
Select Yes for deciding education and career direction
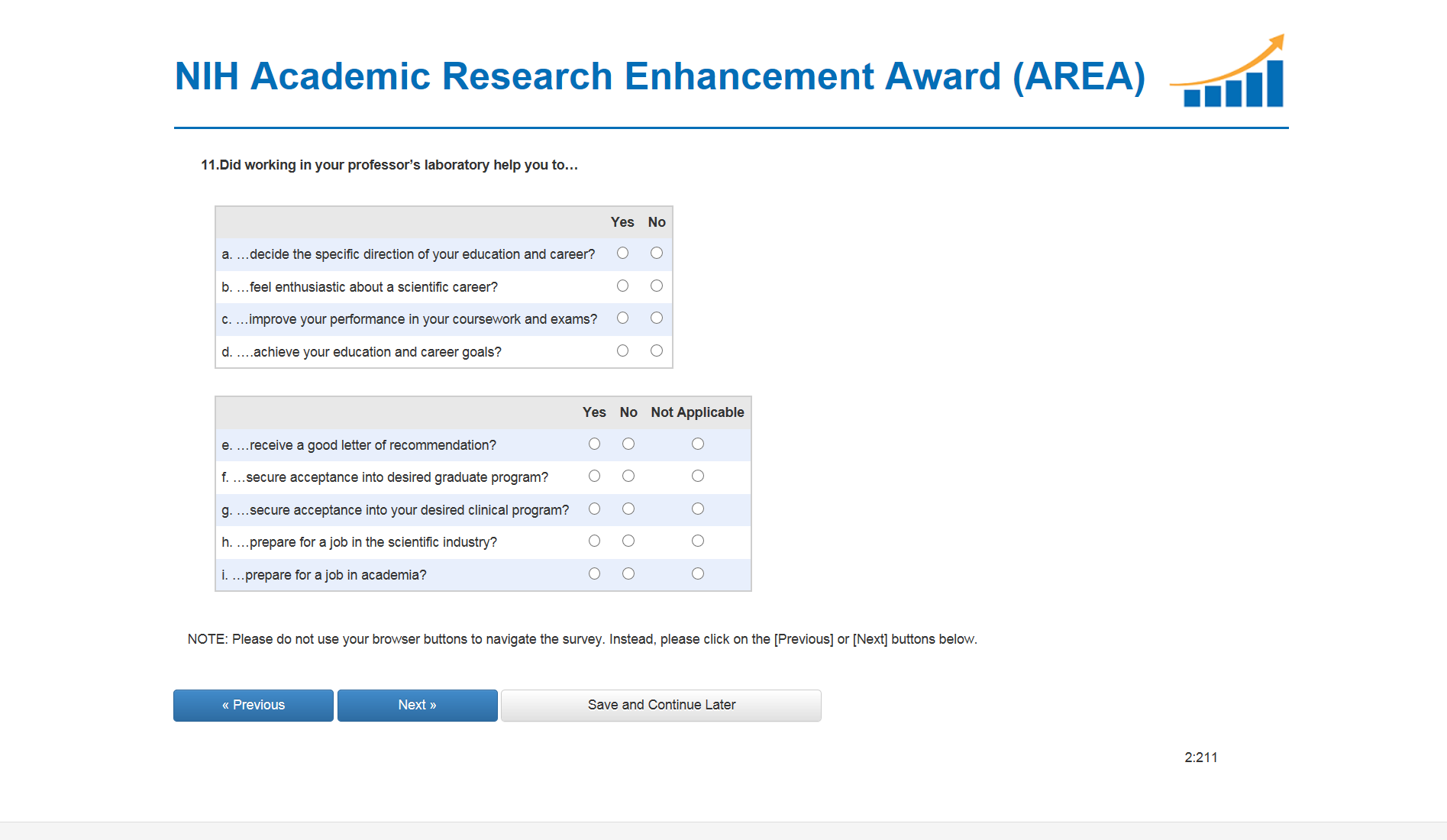coord(623,254)
